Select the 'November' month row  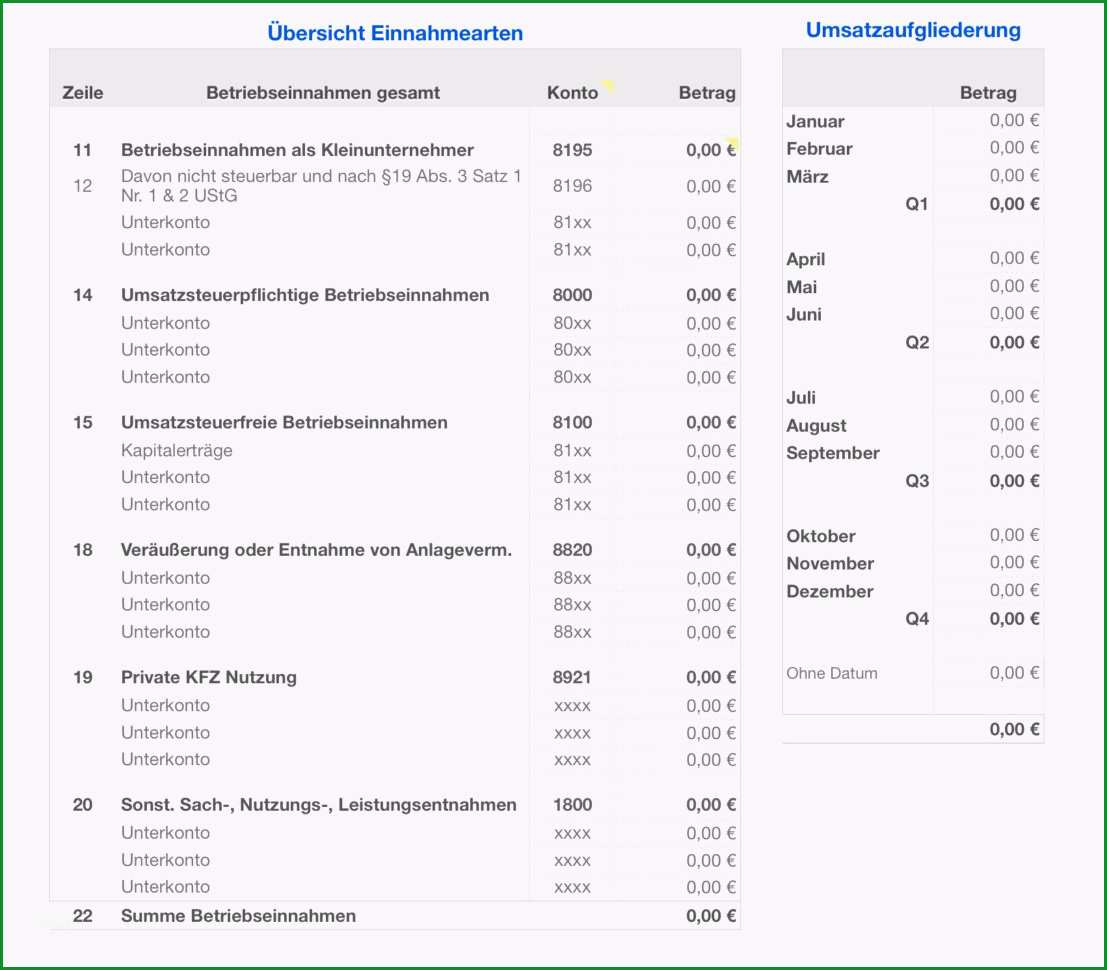pyautogui.click(x=913, y=563)
